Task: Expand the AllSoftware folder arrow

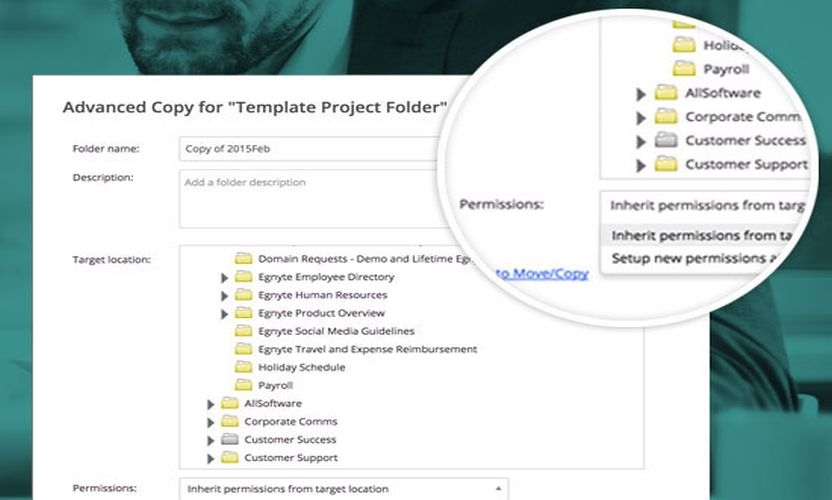Action: (x=211, y=404)
